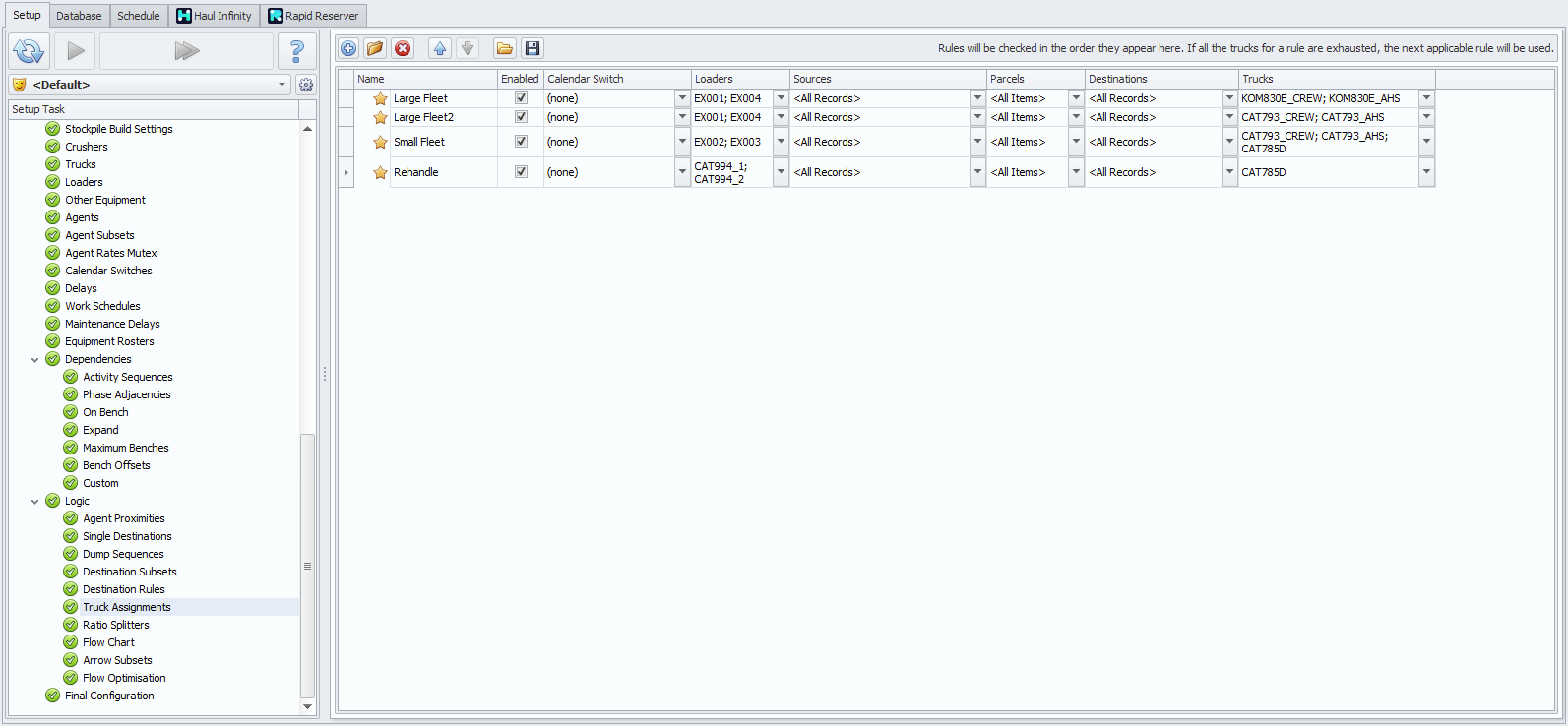The height and width of the screenshot is (726, 1568).
Task: Open Trucks dropdown for the Rehandle row
Action: click(x=1426, y=172)
